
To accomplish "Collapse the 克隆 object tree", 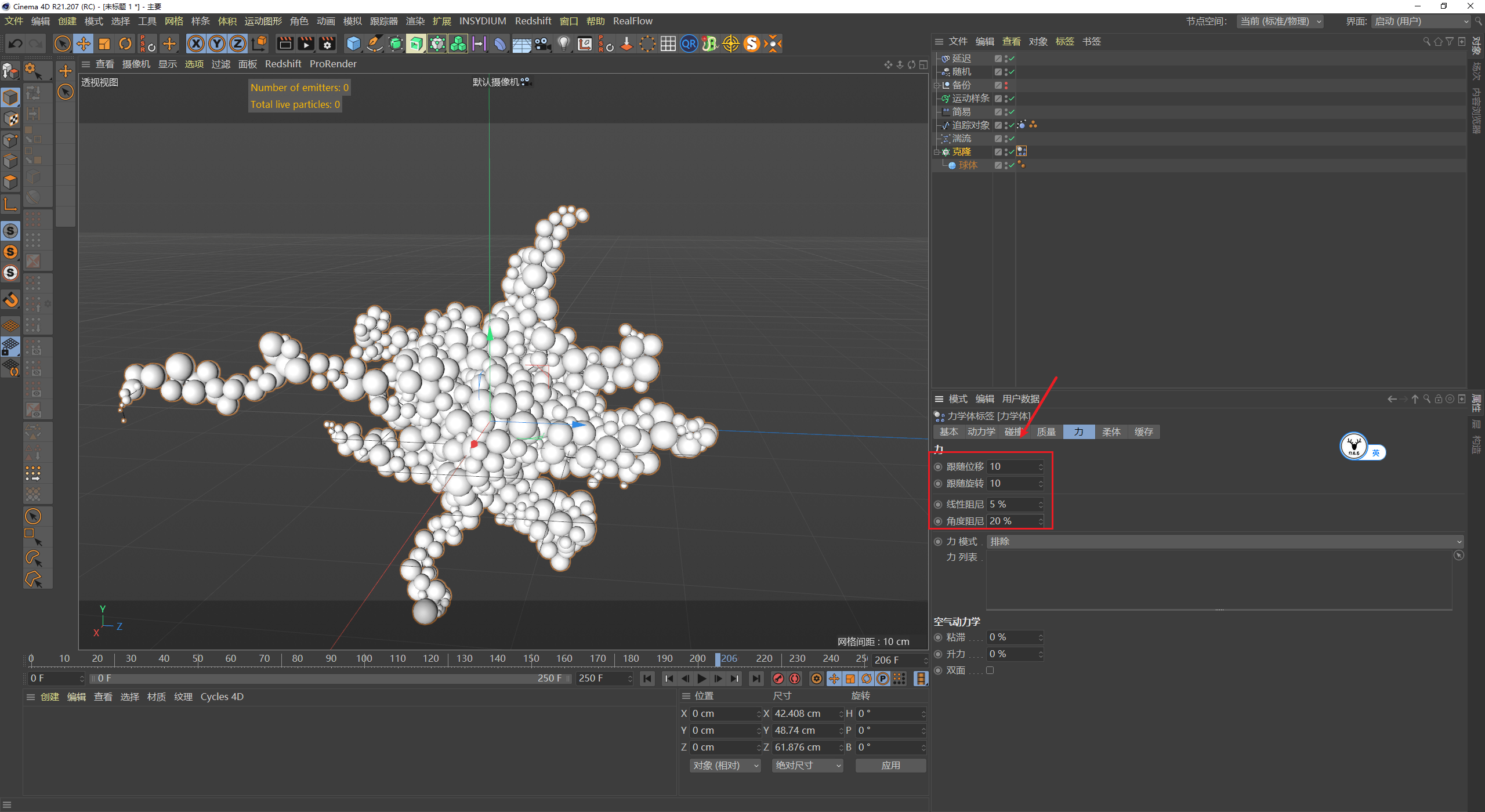I will (936, 152).
